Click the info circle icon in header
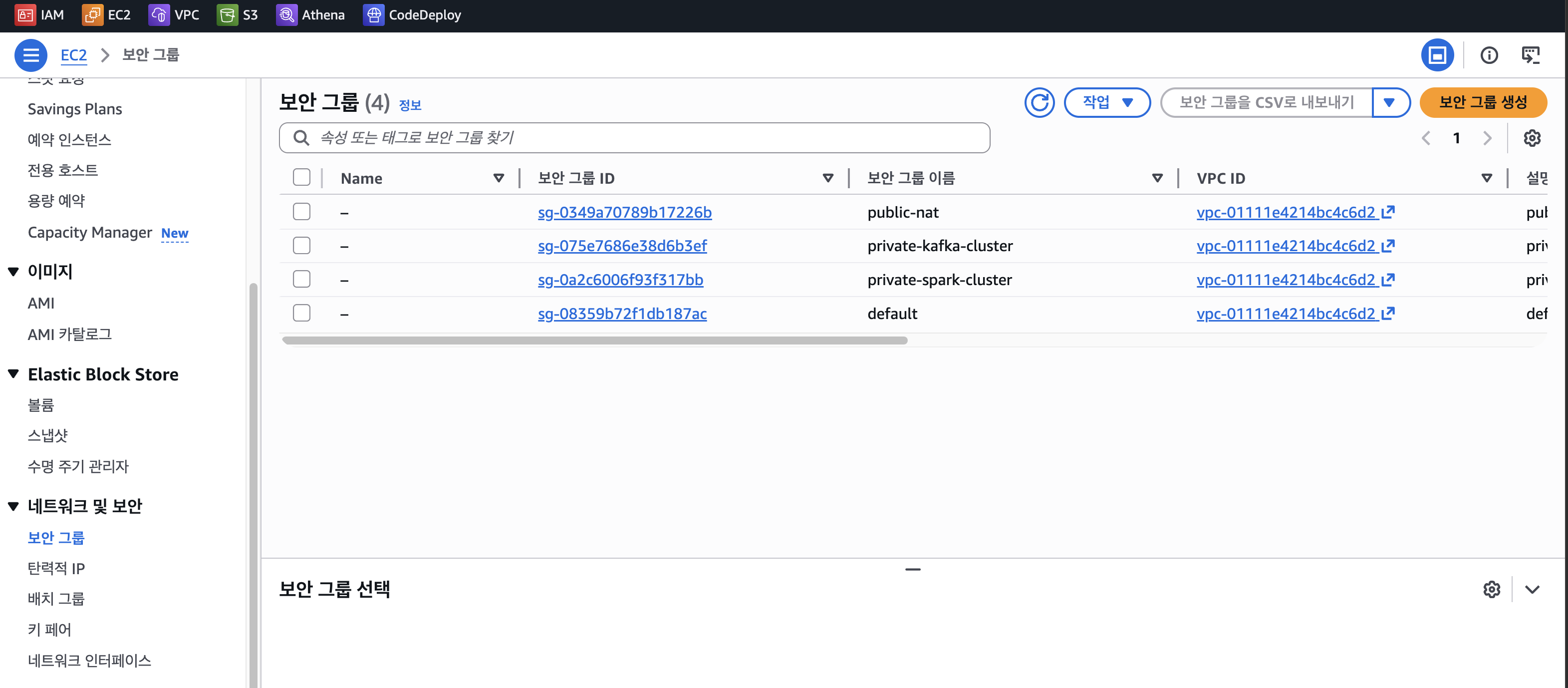Image resolution: width=1568 pixels, height=688 pixels. pos(1489,55)
